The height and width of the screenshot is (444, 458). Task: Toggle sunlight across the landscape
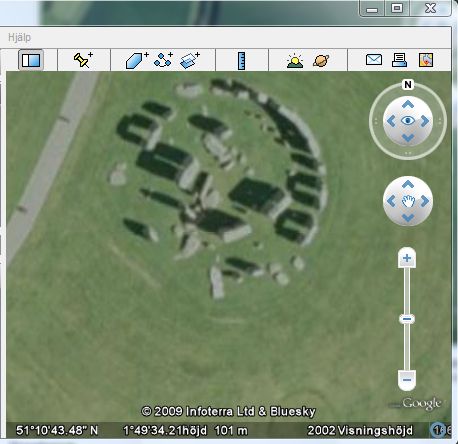295,61
